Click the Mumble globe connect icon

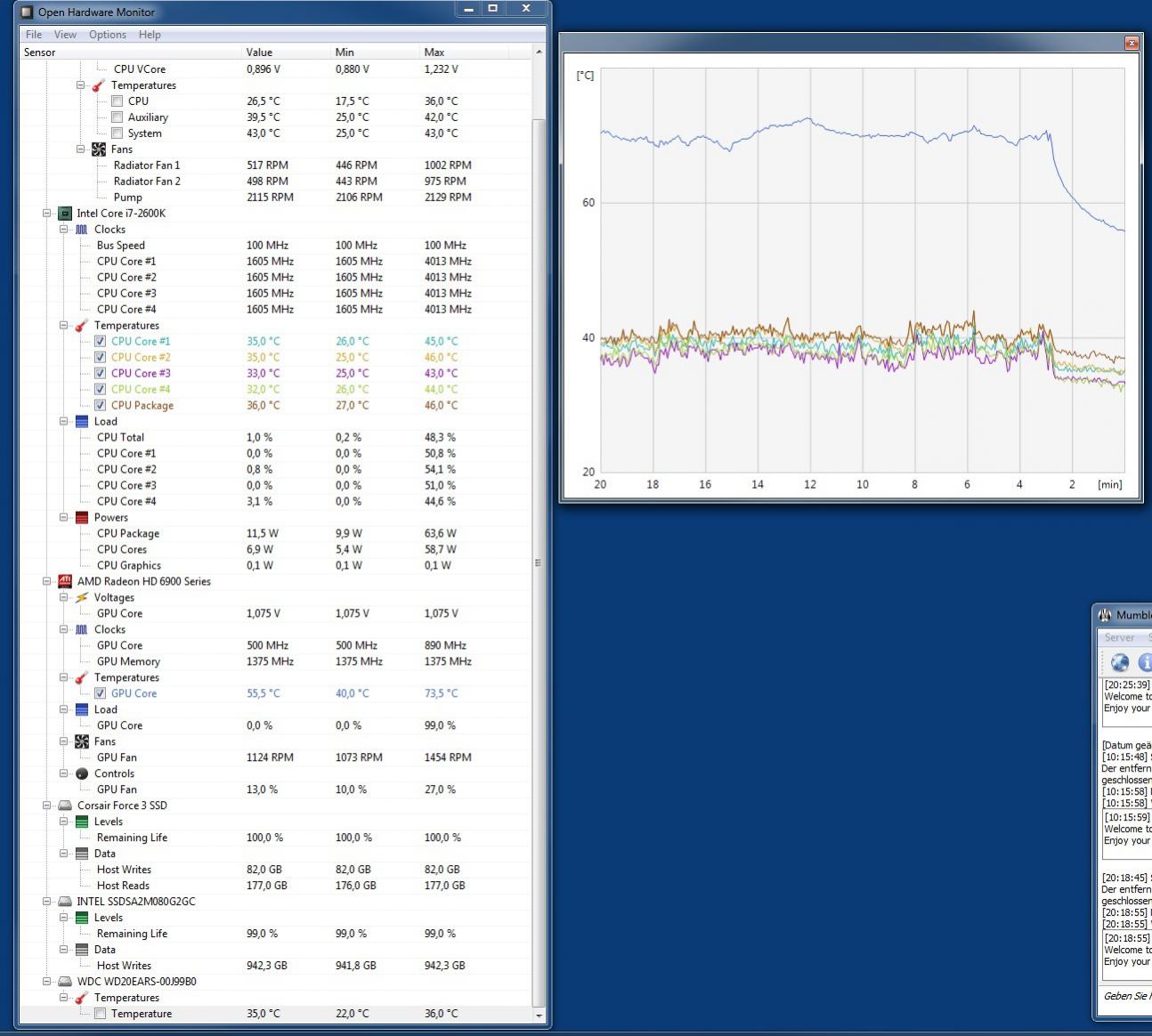click(x=1120, y=662)
